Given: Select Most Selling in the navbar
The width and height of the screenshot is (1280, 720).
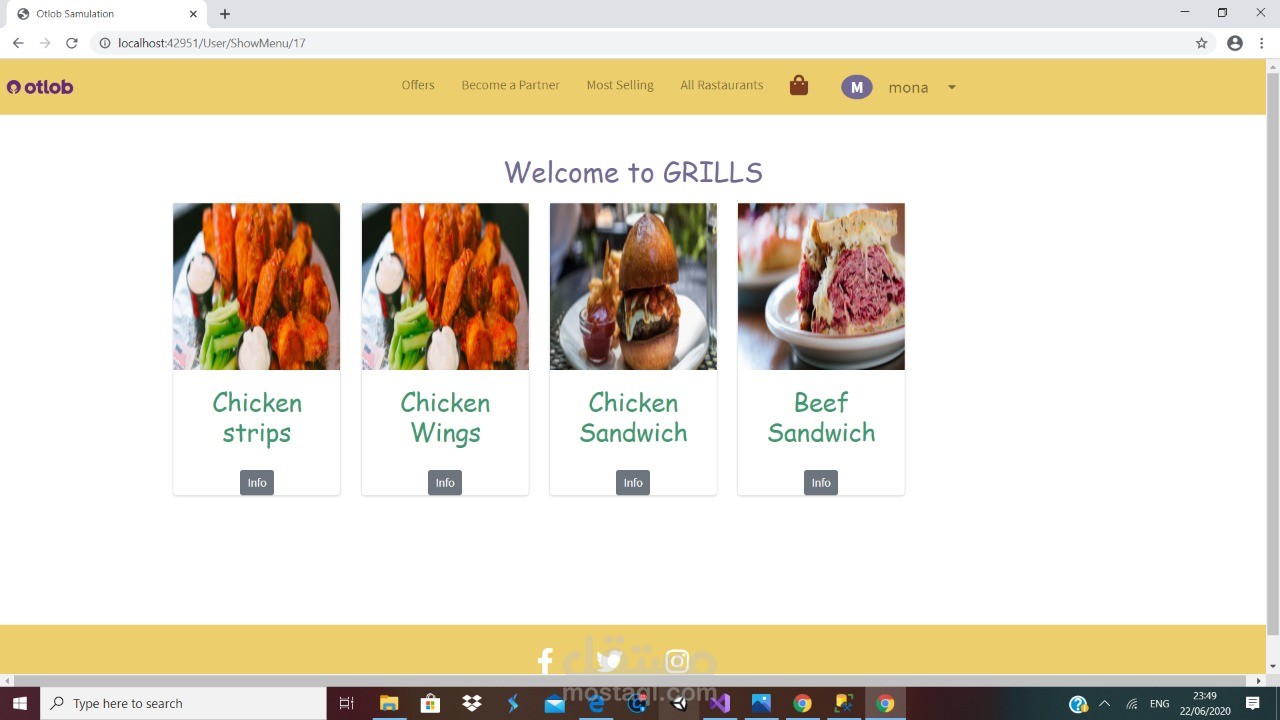Looking at the screenshot, I should [x=620, y=85].
